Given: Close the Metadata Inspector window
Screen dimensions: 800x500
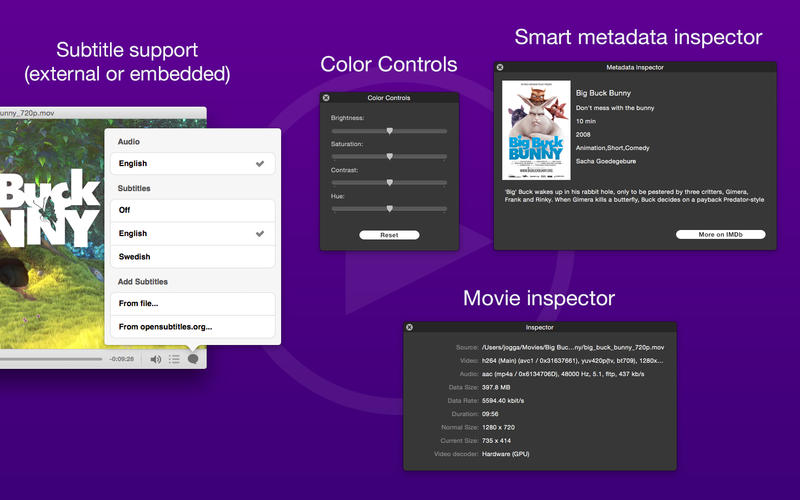Looking at the screenshot, I should [x=500, y=67].
